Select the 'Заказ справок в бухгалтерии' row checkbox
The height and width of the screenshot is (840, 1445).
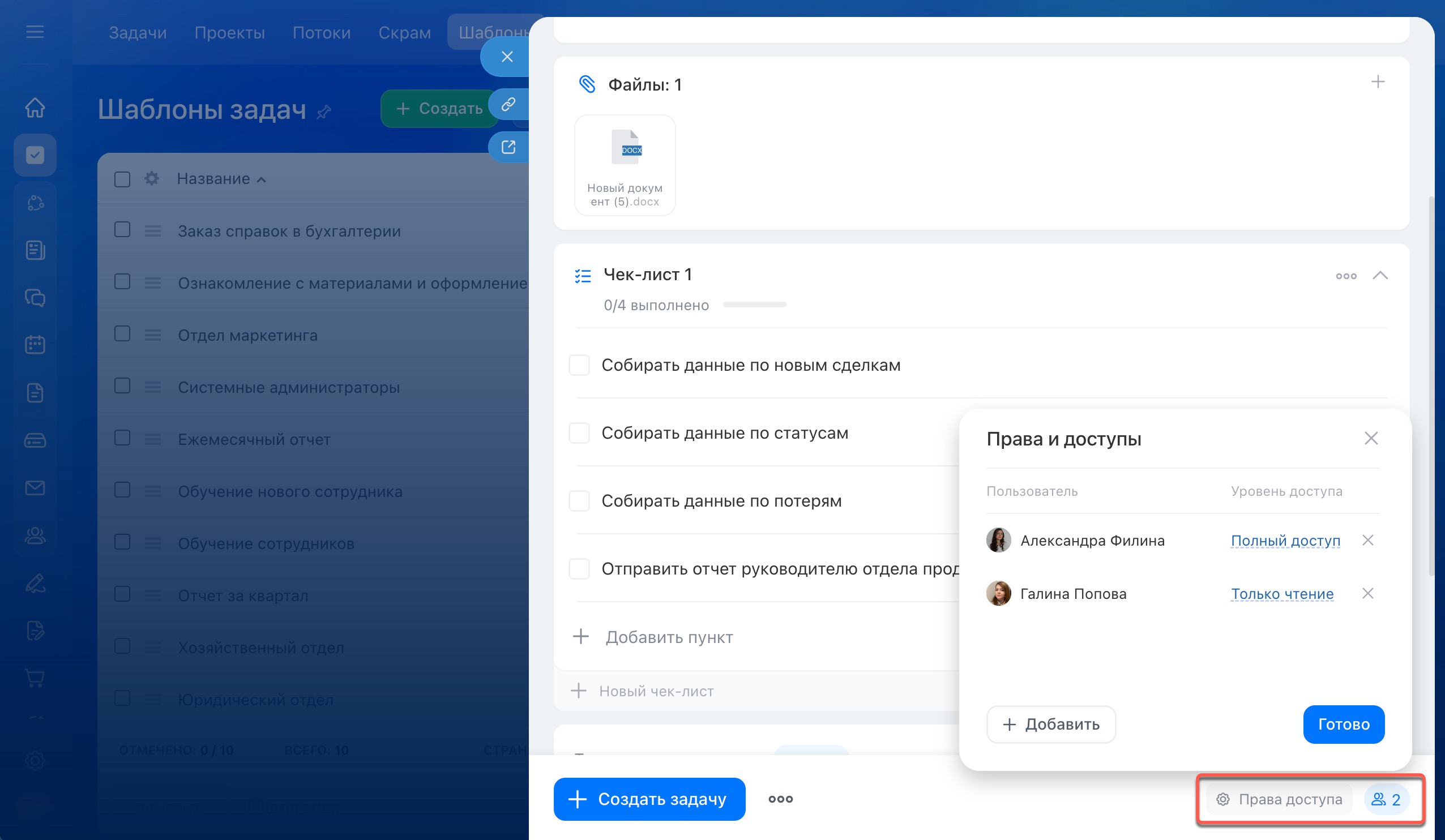(x=122, y=230)
